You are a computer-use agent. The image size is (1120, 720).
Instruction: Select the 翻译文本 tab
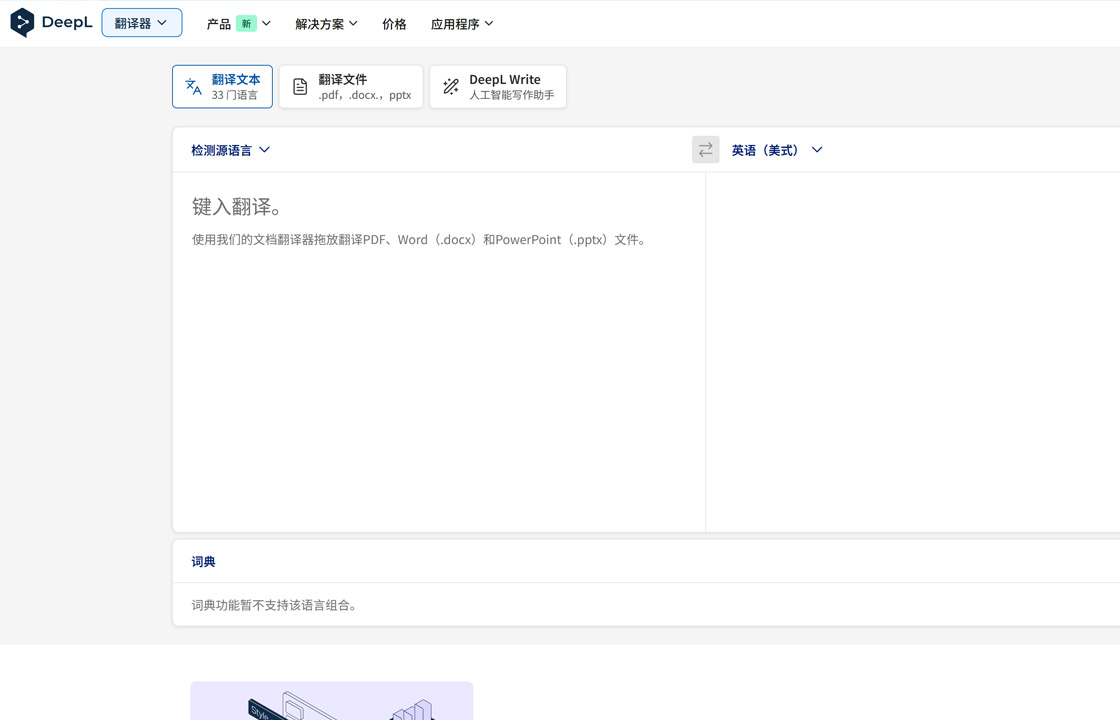pos(222,86)
